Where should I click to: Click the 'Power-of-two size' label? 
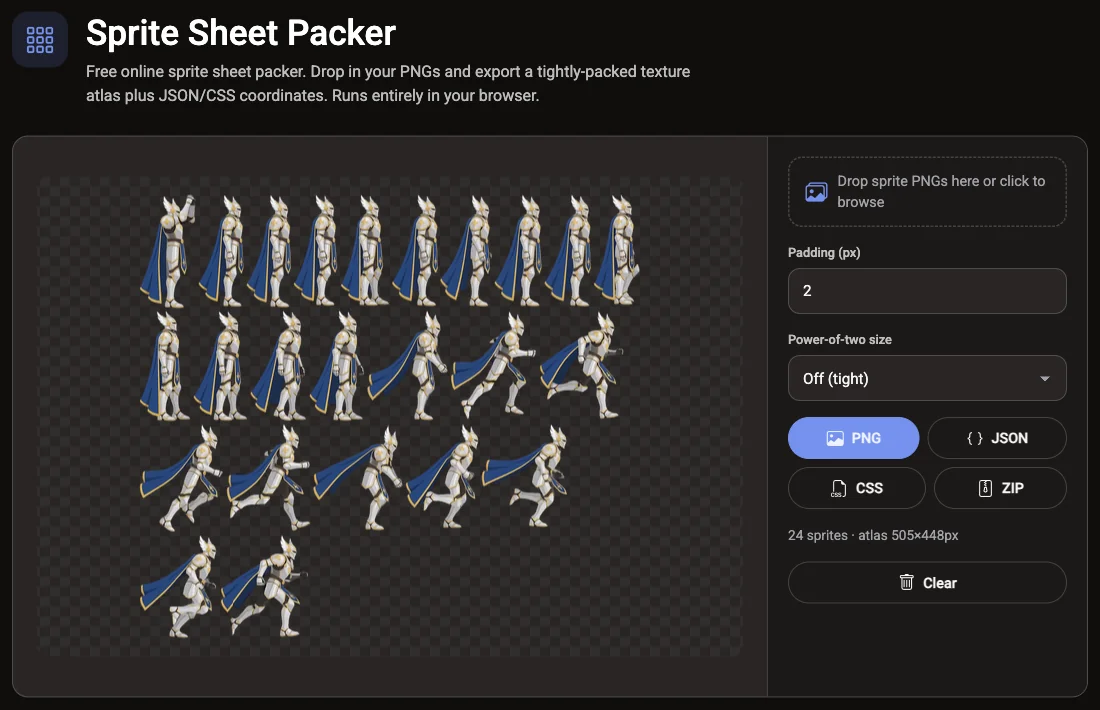pos(840,340)
